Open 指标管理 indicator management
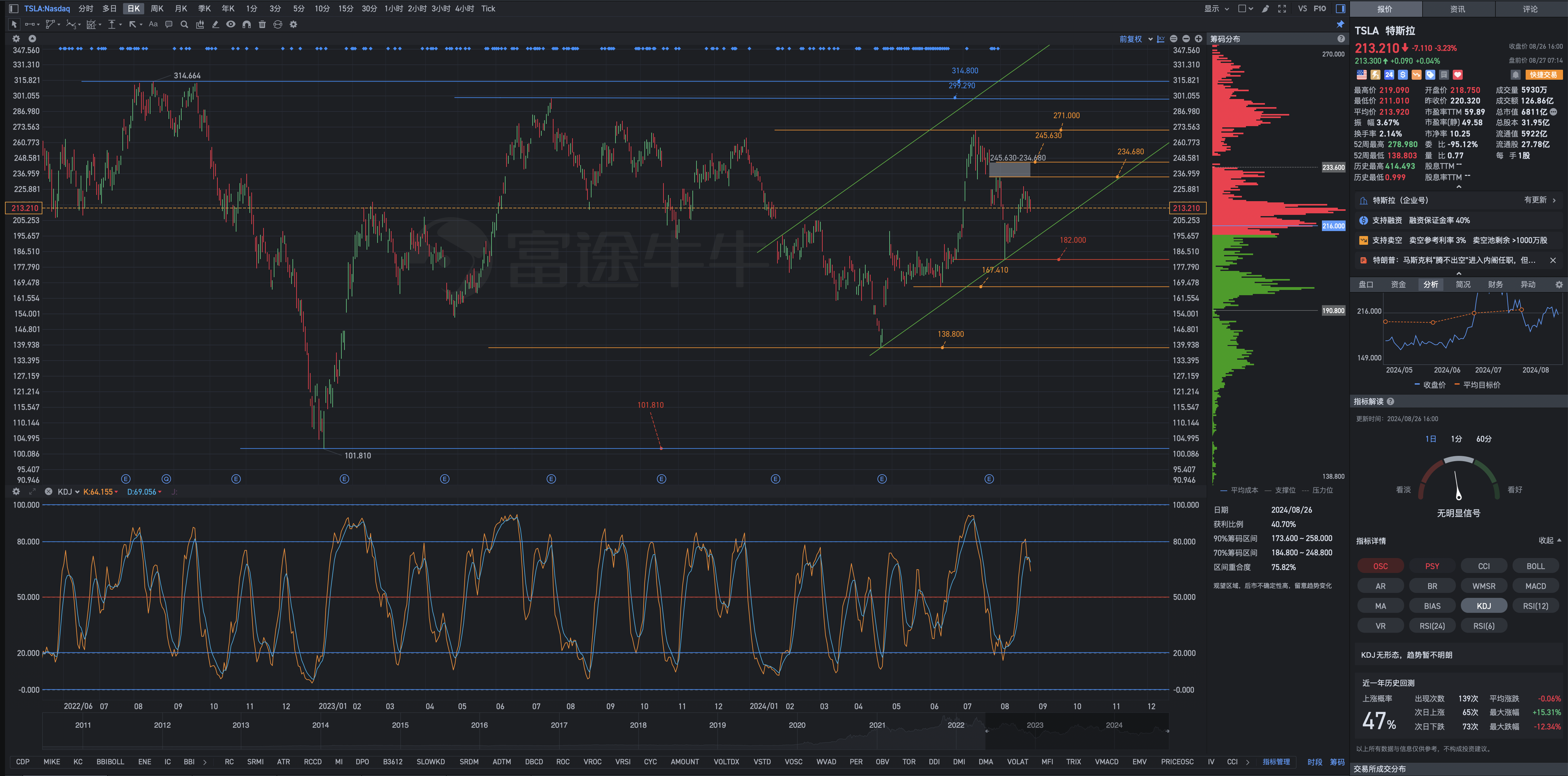This screenshot has height=776, width=1568. point(1276,762)
